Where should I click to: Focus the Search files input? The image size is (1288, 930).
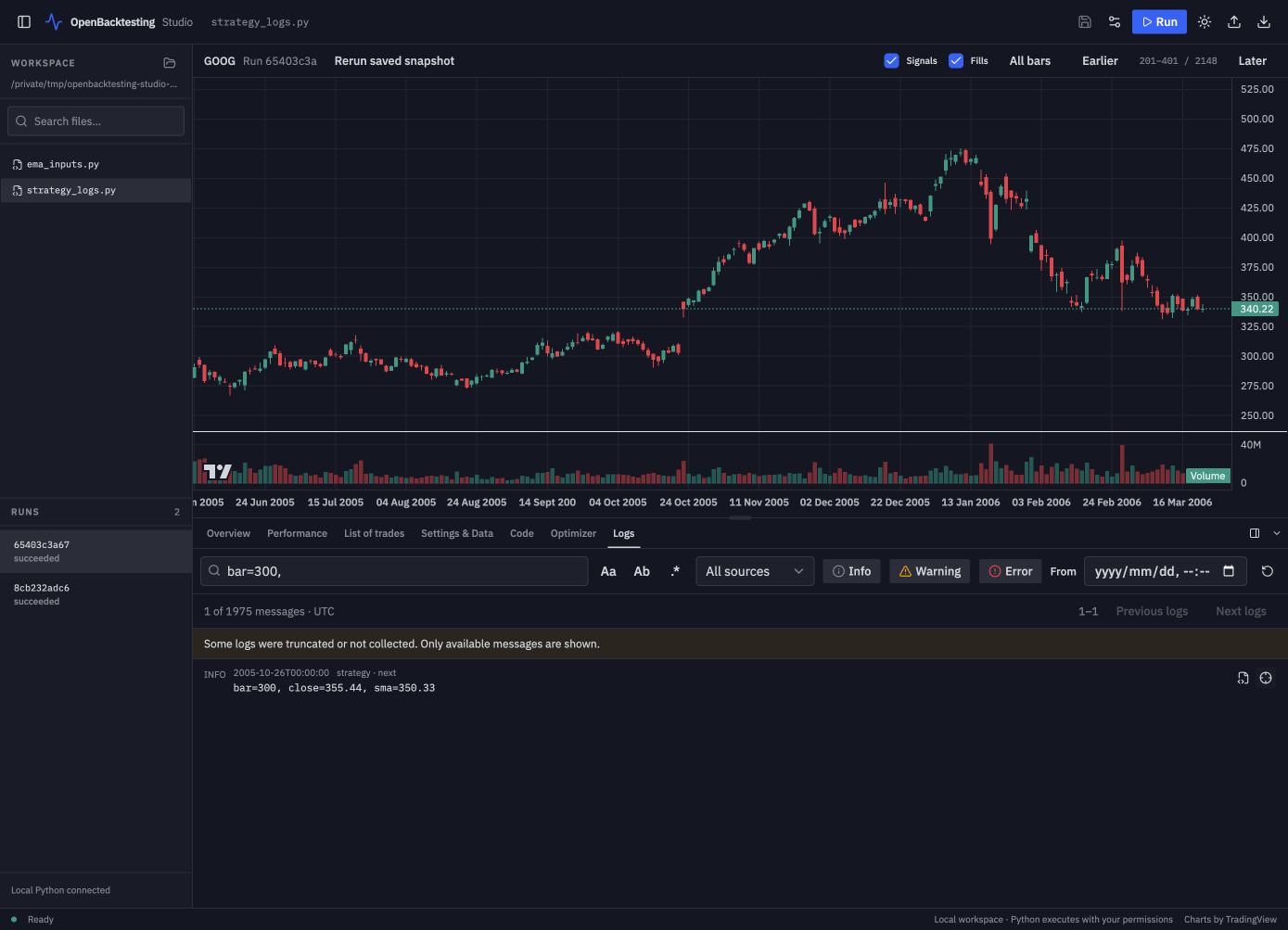(96, 121)
